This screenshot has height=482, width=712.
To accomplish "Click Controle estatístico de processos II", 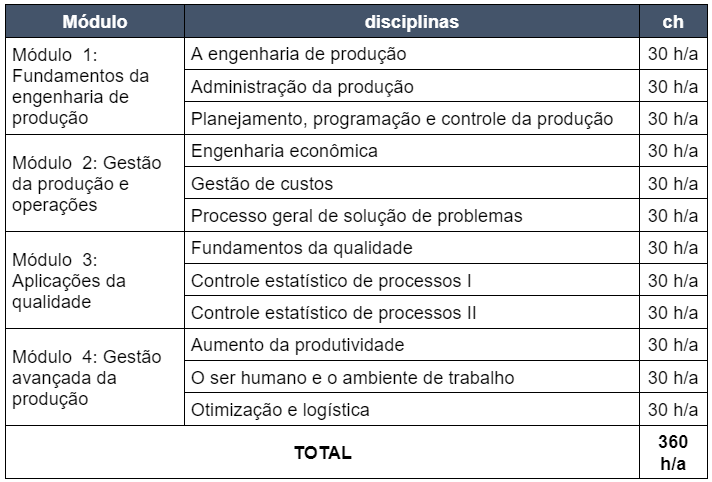I will click(412, 313).
